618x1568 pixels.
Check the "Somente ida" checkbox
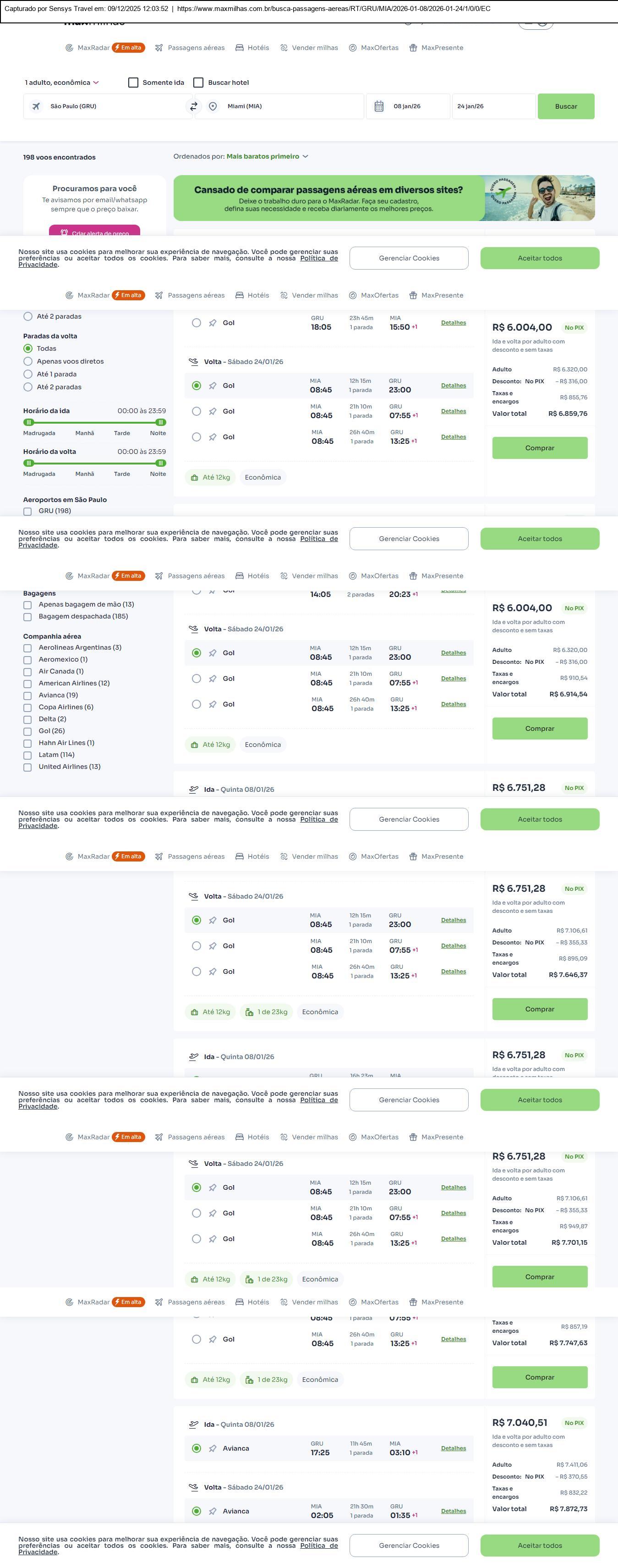(x=133, y=83)
